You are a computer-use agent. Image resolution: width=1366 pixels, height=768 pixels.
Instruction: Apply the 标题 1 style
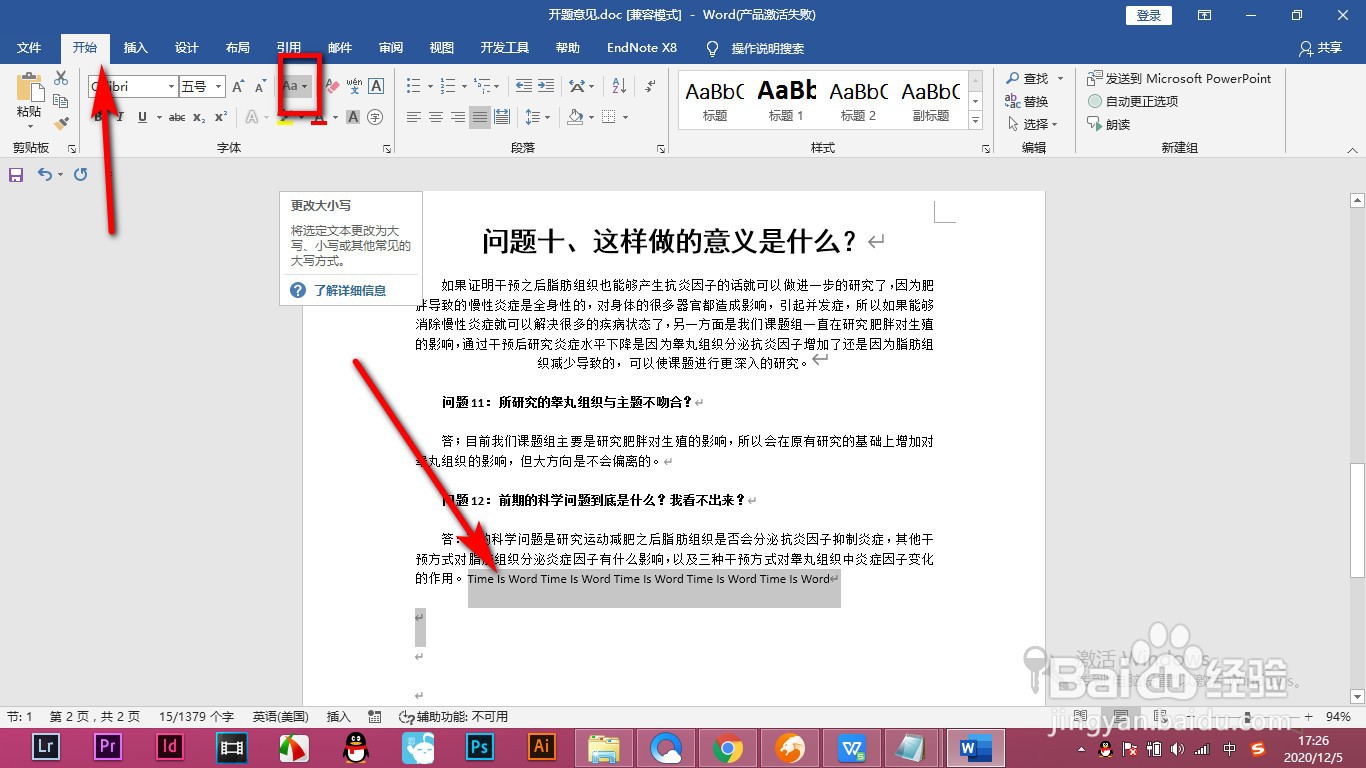click(786, 100)
